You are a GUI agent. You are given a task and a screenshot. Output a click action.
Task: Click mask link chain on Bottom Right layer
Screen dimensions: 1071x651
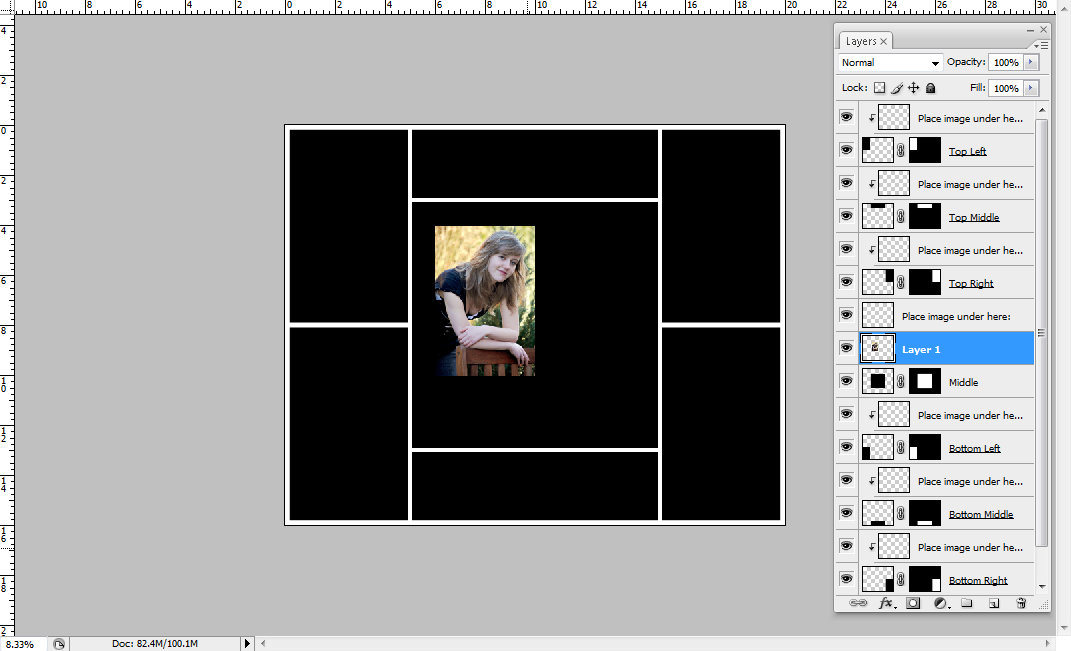[900, 580]
